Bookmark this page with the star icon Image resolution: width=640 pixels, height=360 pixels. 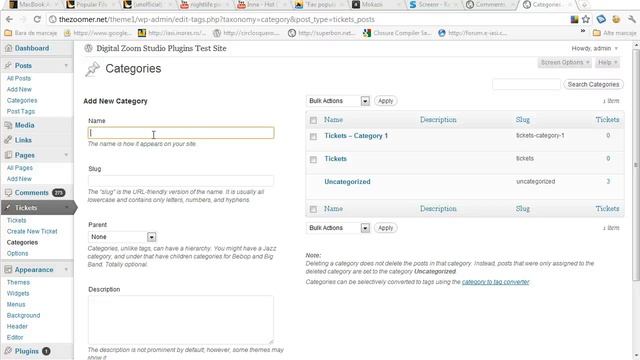(586, 19)
